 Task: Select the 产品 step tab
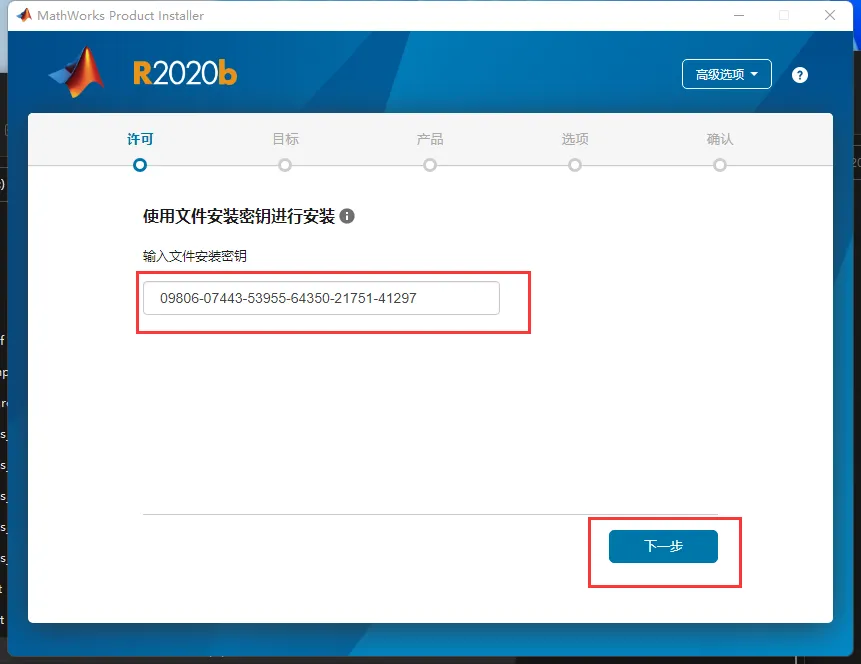pos(430,139)
